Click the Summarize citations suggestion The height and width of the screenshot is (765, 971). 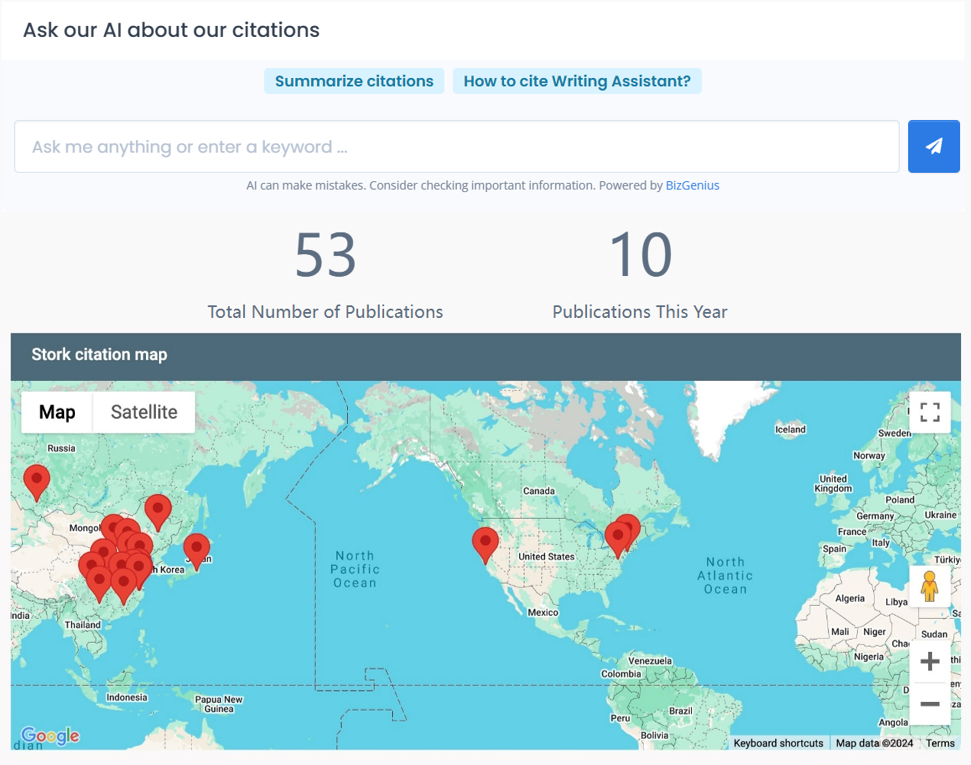354,81
